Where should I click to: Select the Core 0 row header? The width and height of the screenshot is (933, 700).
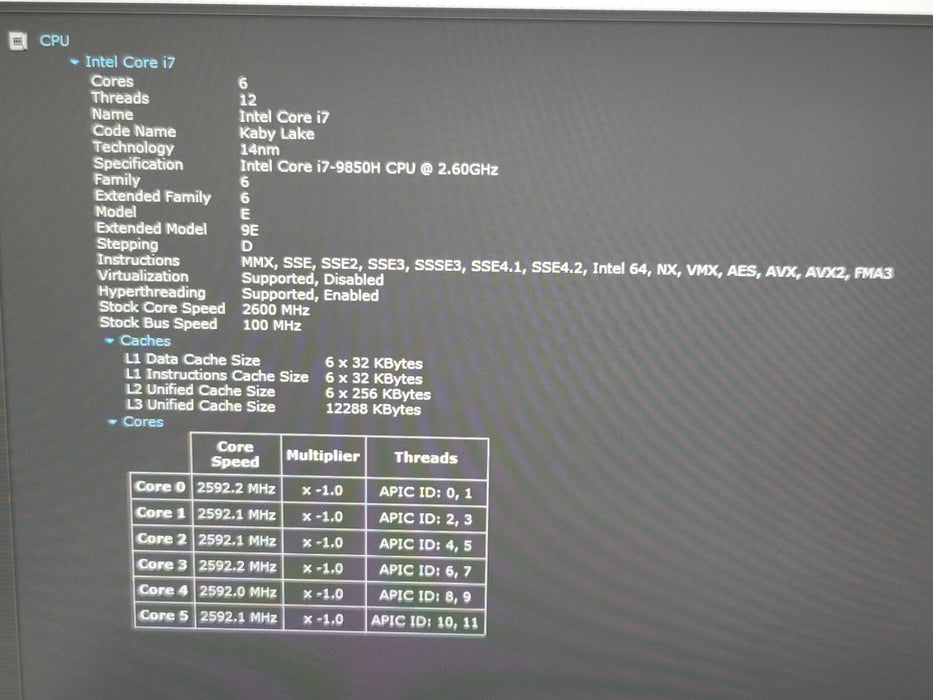[161, 487]
